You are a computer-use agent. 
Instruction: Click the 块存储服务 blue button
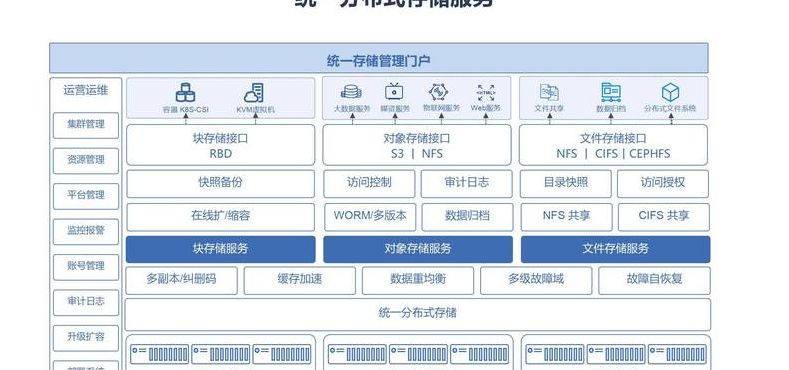click(220, 249)
